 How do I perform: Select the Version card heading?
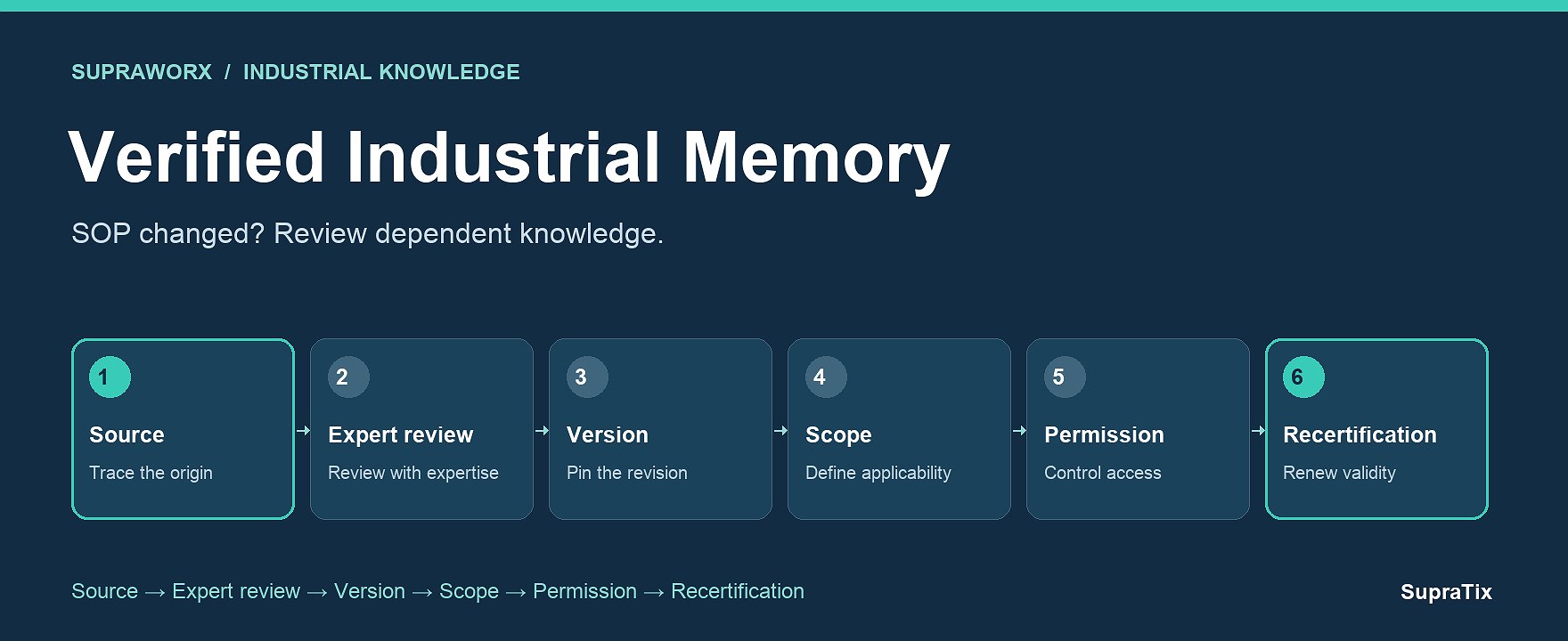coord(608,434)
